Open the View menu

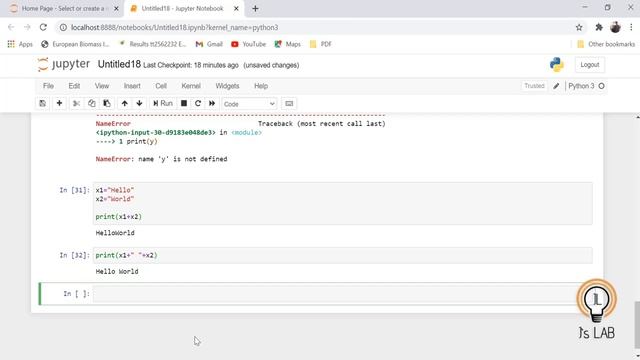tap(102, 86)
